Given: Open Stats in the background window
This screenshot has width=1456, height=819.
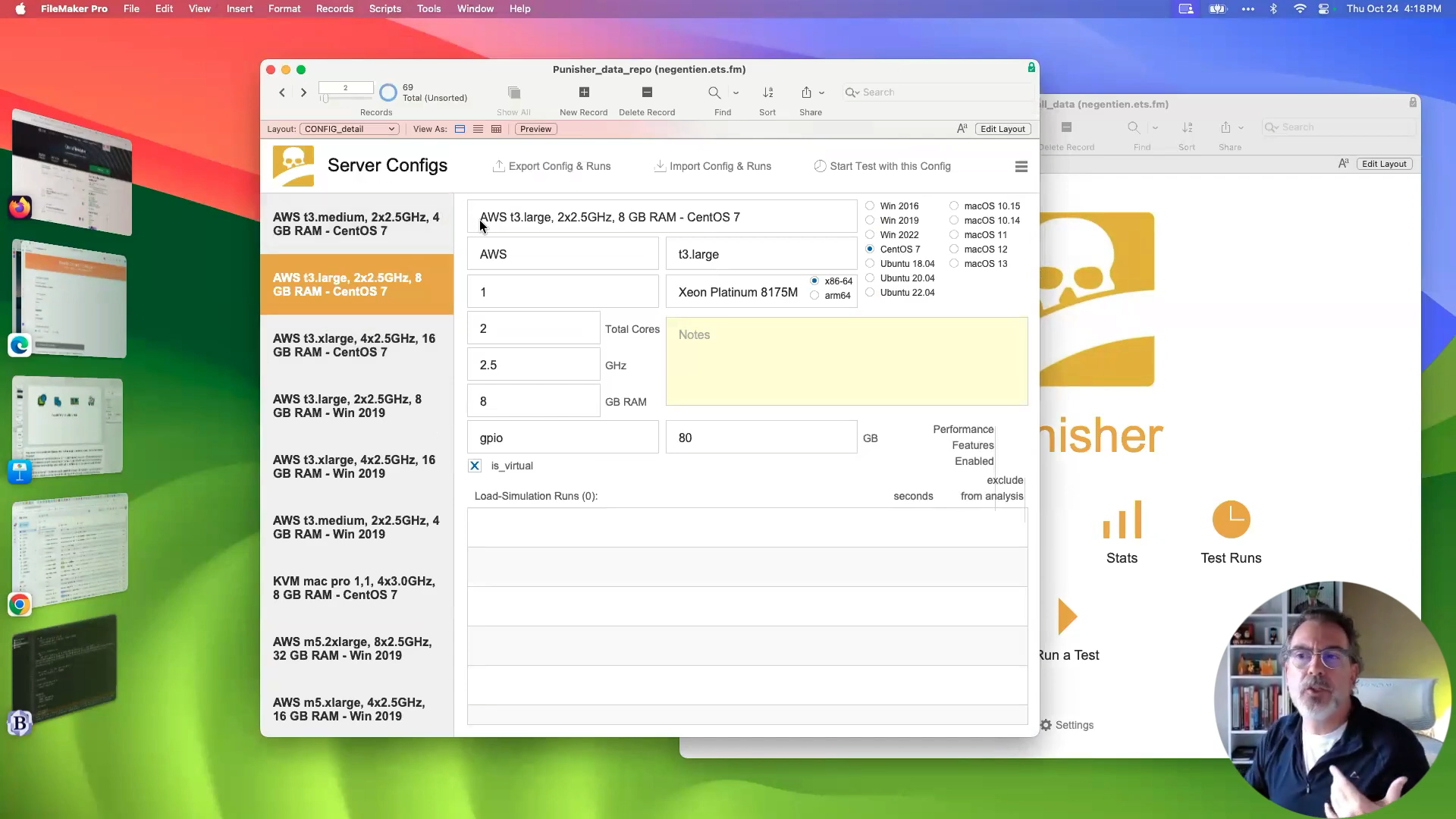Looking at the screenshot, I should tap(1122, 532).
